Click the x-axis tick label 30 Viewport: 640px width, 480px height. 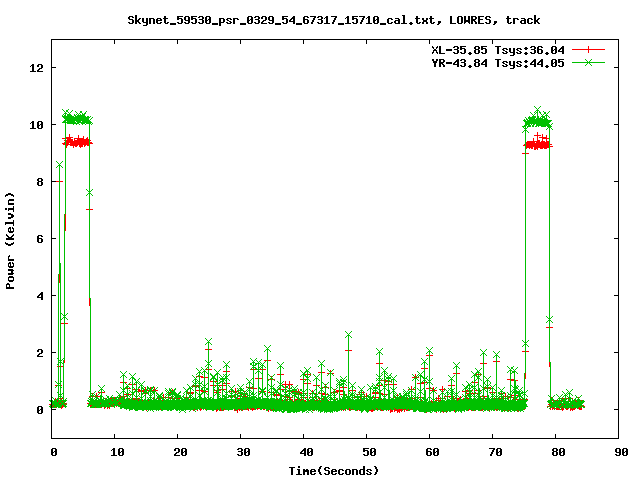[243, 452]
